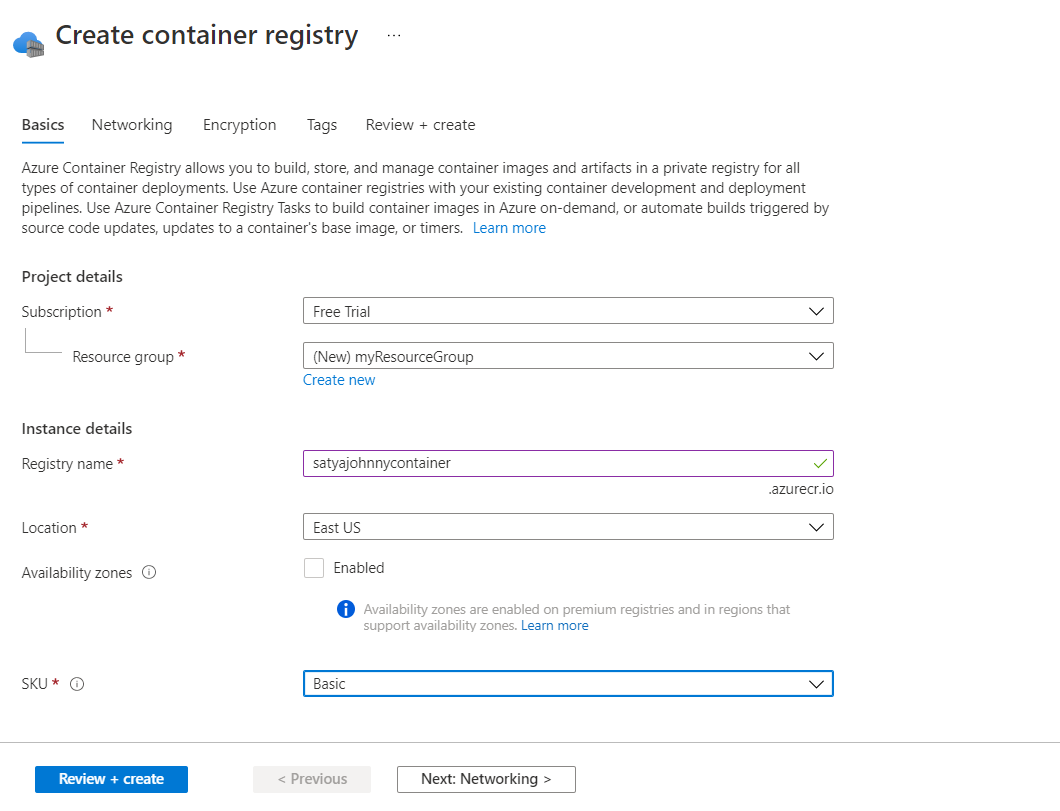Go to the Review + create tab
1060x811 pixels.
pyautogui.click(x=420, y=125)
